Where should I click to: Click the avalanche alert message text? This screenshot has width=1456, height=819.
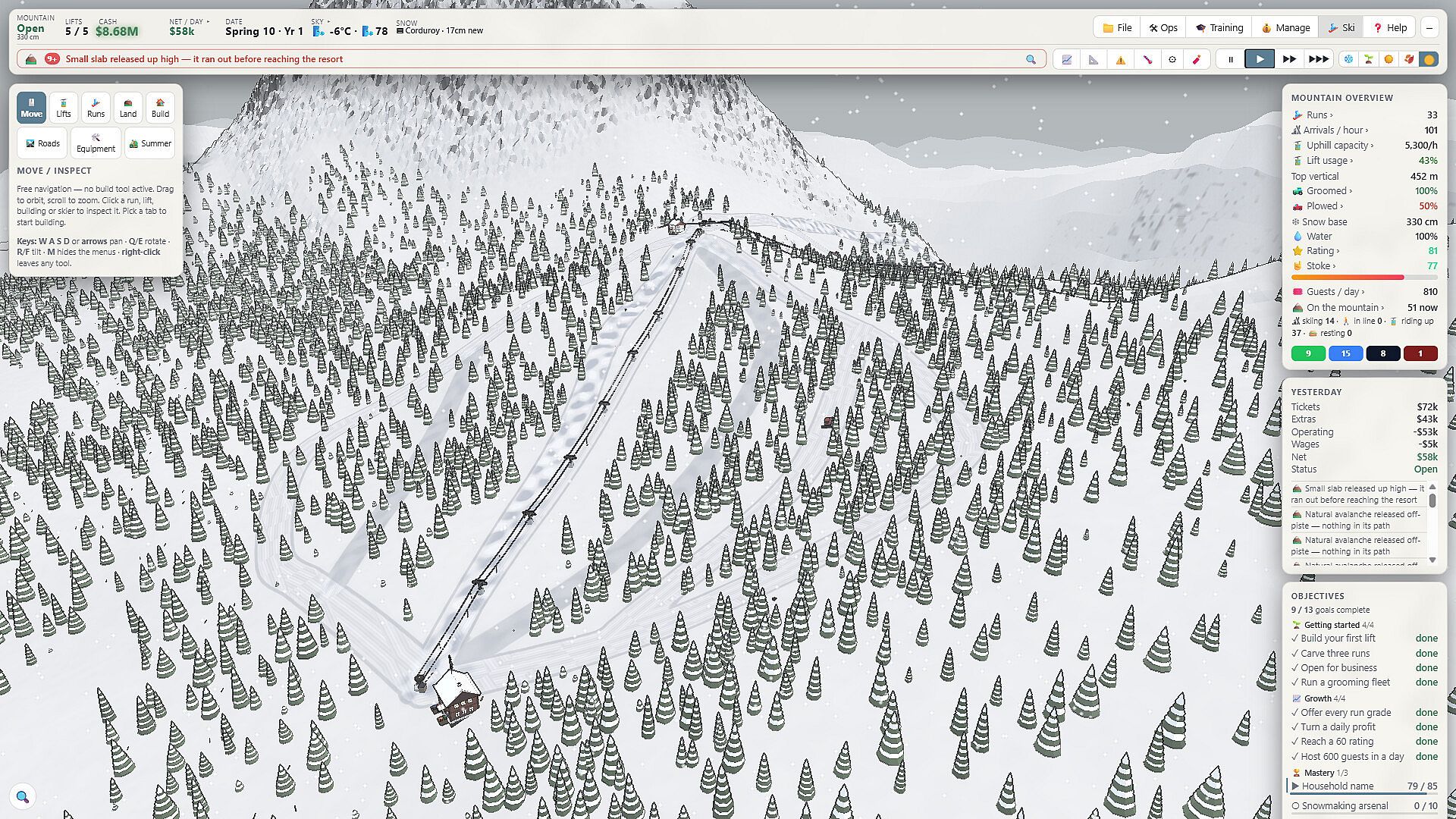tap(204, 59)
